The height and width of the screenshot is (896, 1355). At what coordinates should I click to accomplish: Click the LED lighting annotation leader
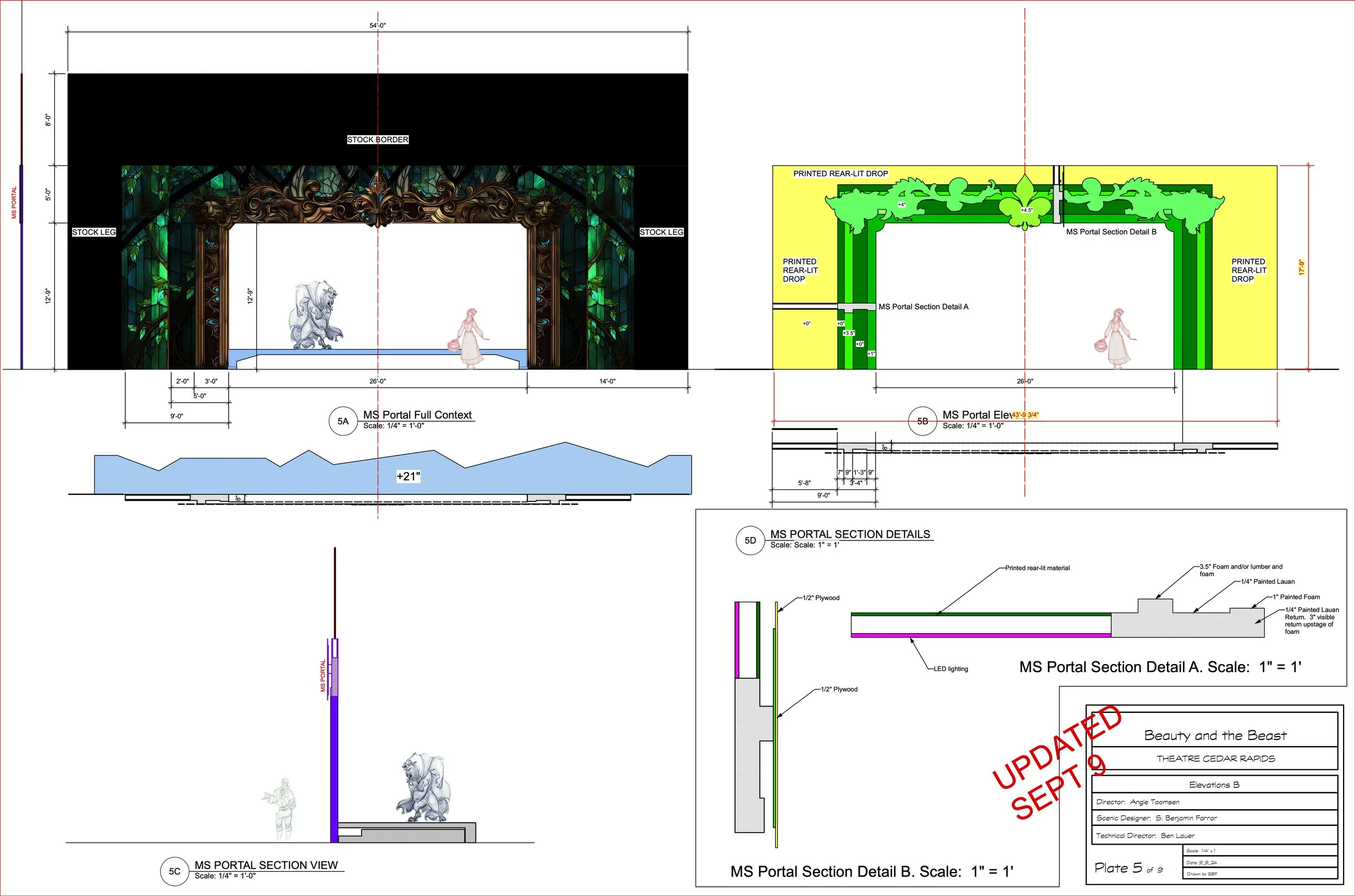(951, 668)
